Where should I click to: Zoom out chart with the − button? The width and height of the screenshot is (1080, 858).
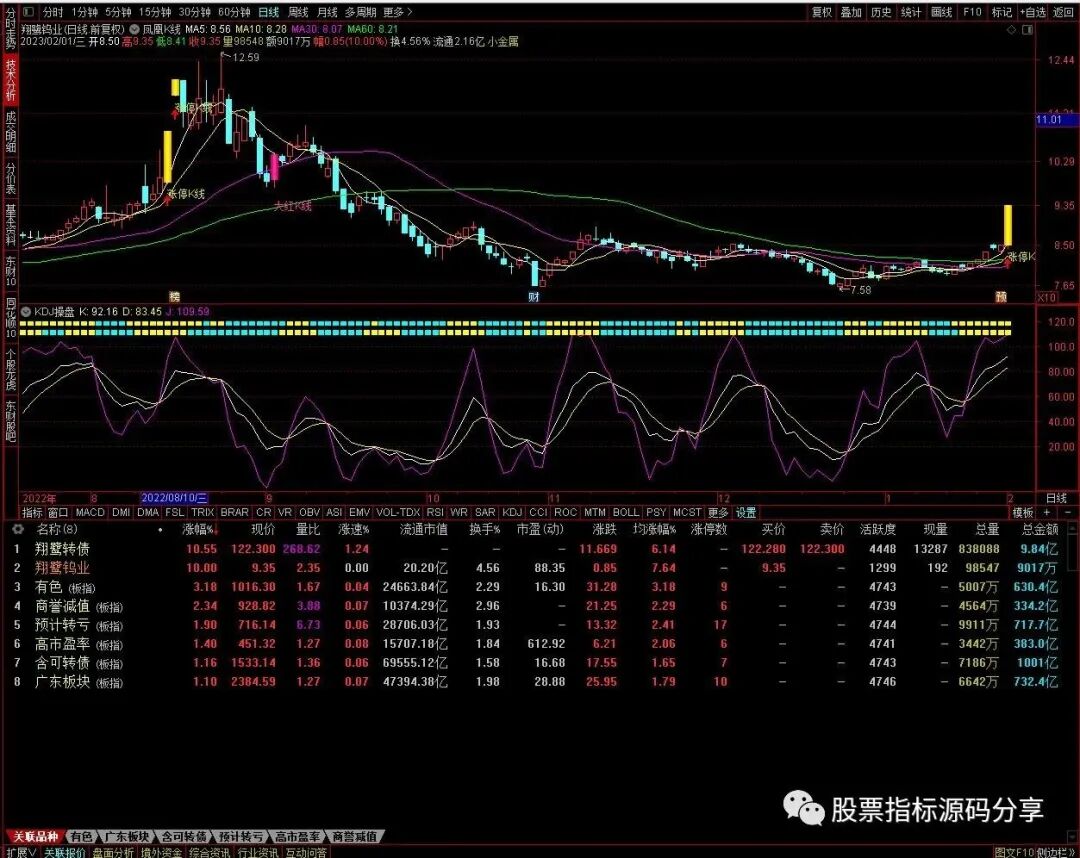1068,512
